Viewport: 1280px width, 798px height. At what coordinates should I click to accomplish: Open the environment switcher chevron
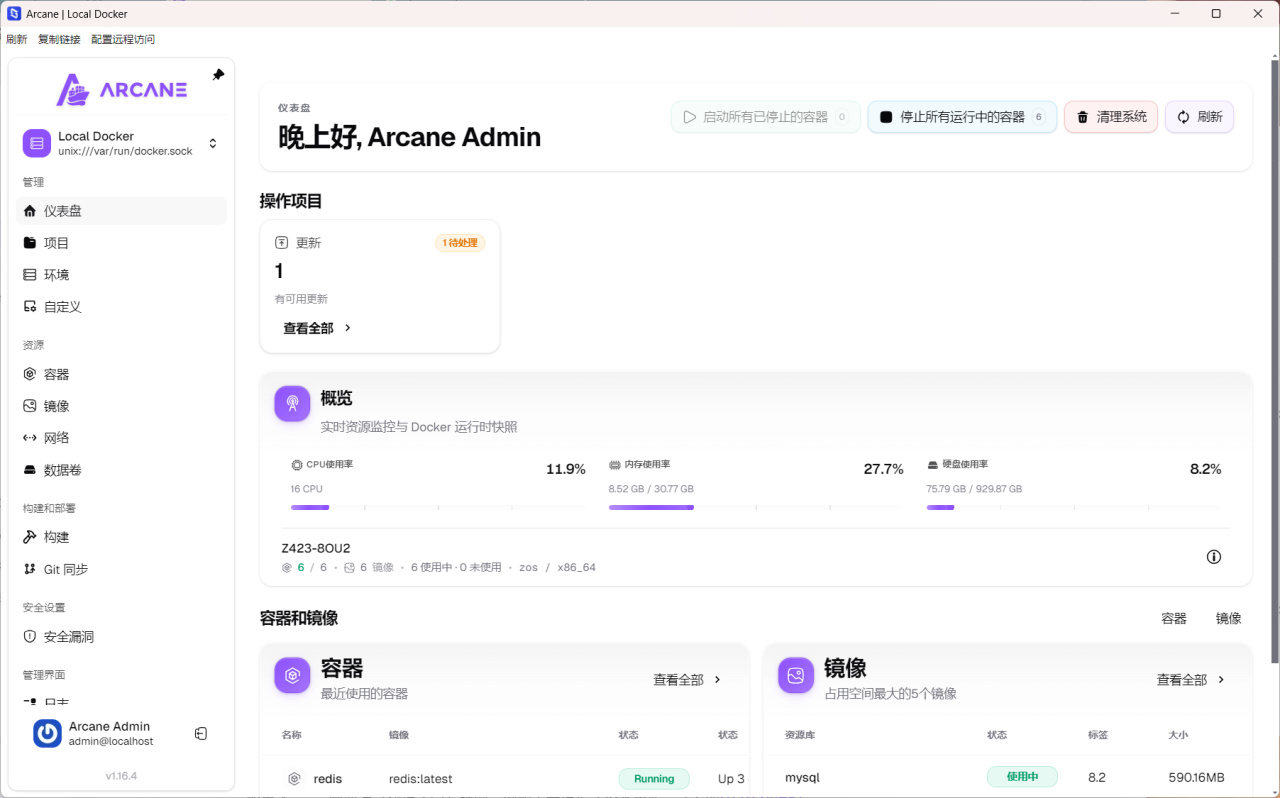[x=213, y=143]
